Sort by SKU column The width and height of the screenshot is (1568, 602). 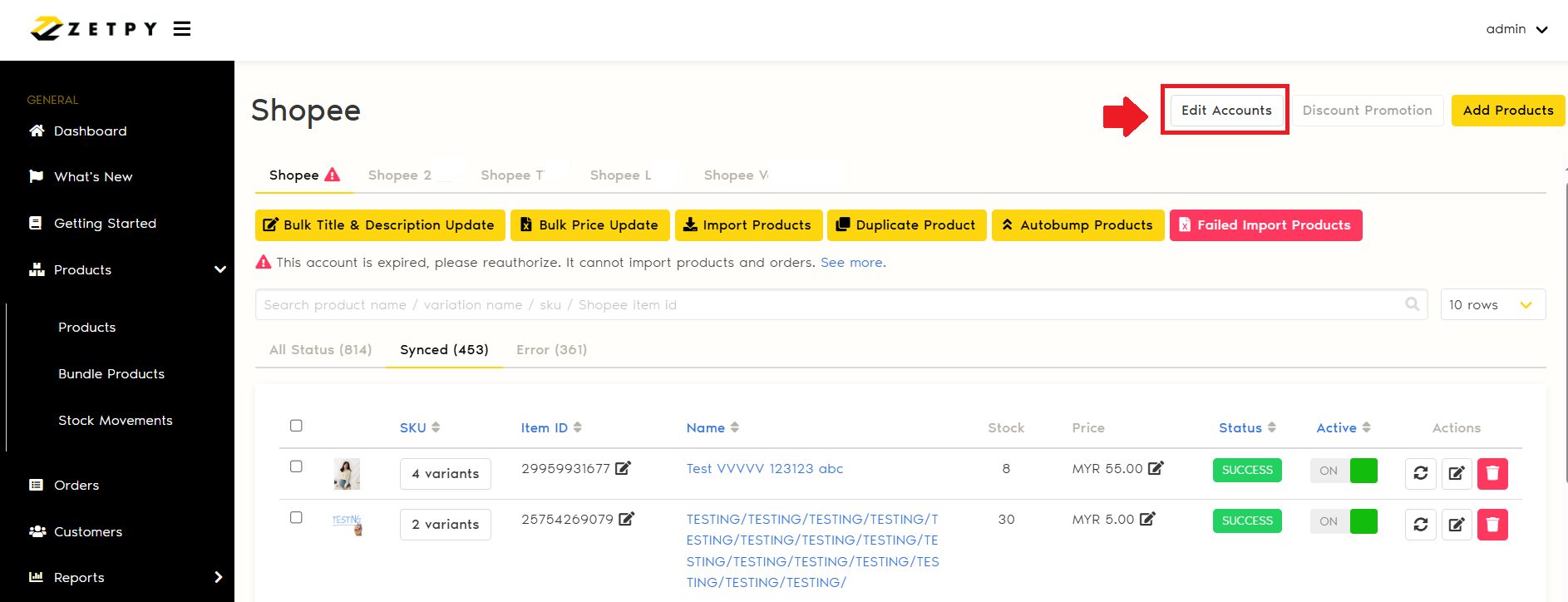click(x=420, y=428)
